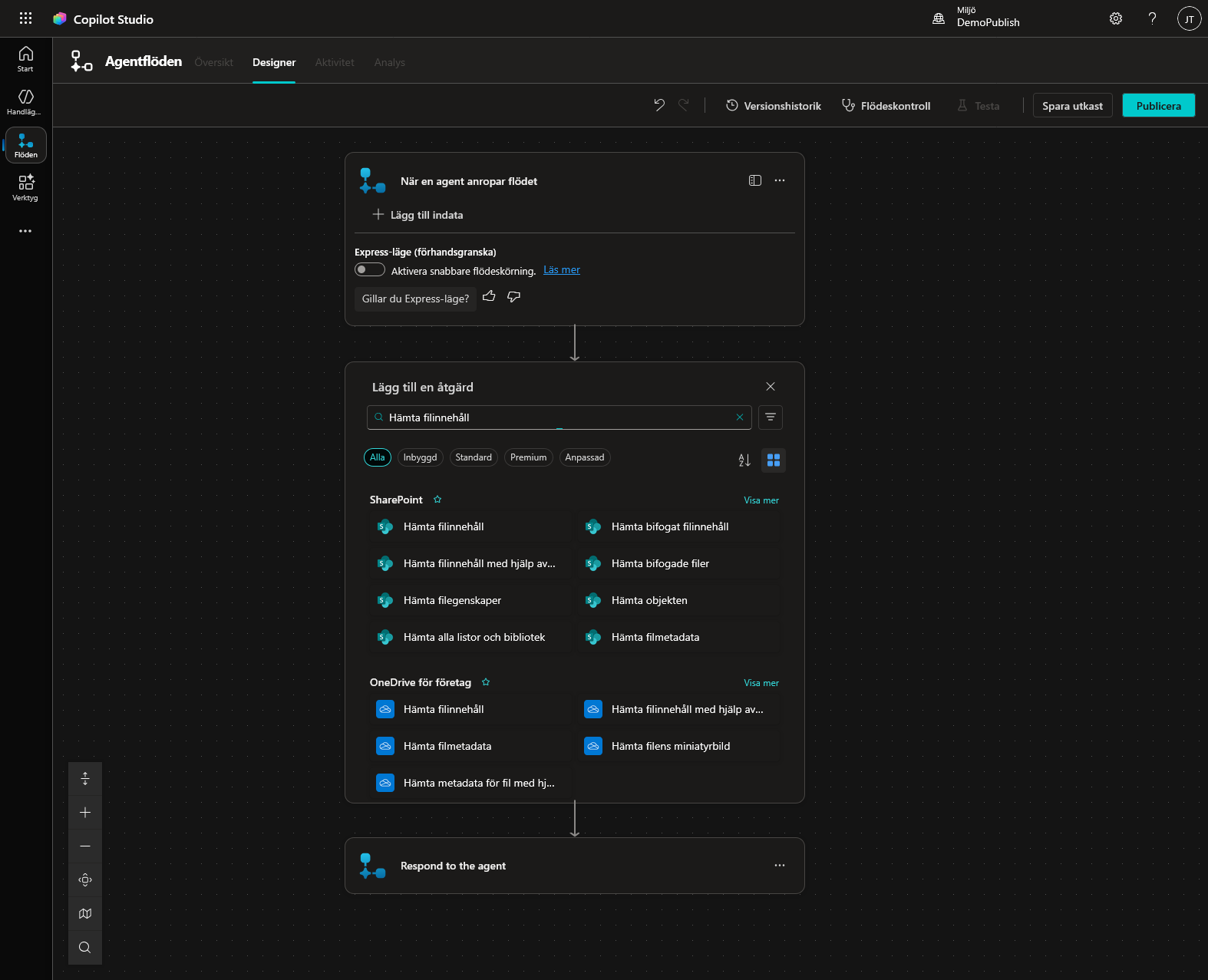Open Flöden in the sidebar
The image size is (1208, 980).
click(x=25, y=145)
